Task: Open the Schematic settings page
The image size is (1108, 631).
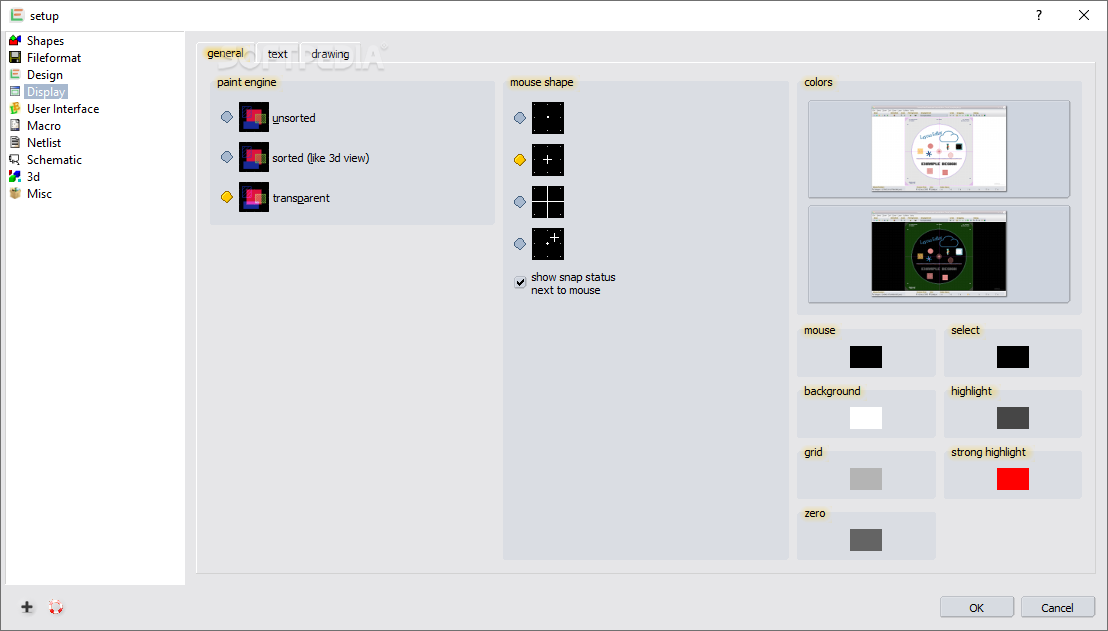Action: (54, 159)
